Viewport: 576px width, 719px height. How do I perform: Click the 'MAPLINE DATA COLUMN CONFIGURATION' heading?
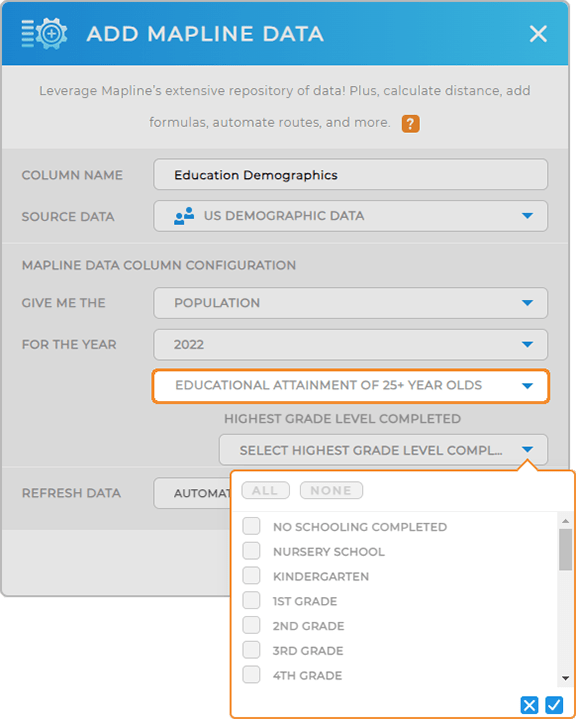[159, 265]
